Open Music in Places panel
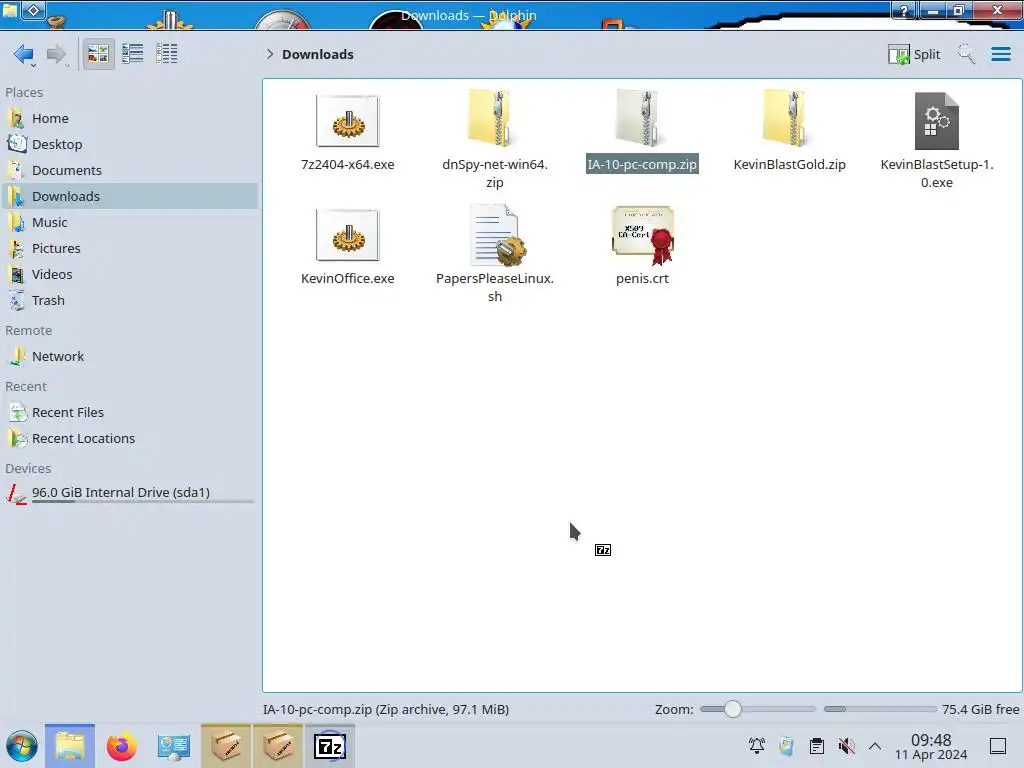 point(129,223)
